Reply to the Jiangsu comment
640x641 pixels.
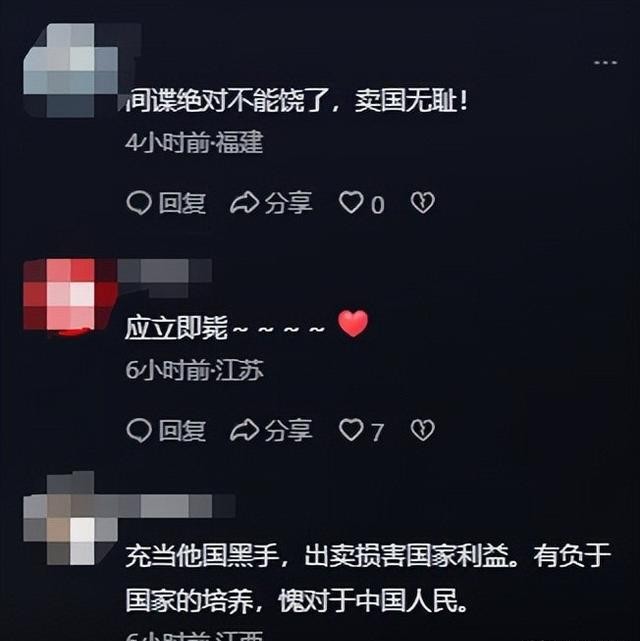pyautogui.click(x=166, y=430)
